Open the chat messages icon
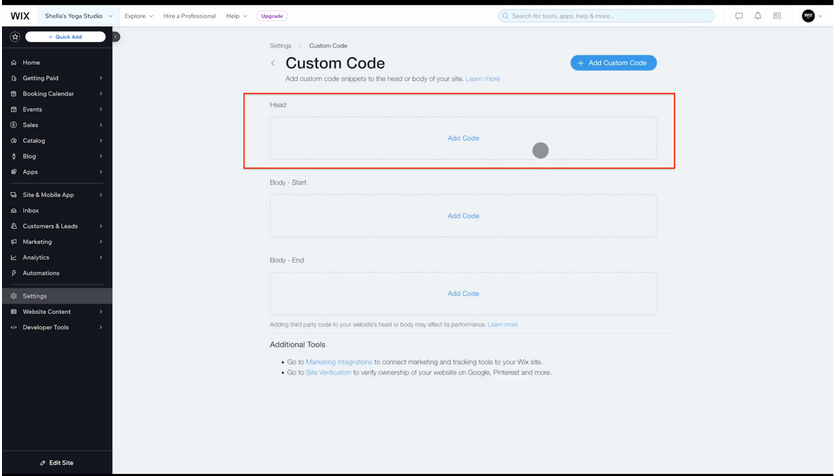Screen dimensions: 835x476 pyautogui.click(x=739, y=16)
